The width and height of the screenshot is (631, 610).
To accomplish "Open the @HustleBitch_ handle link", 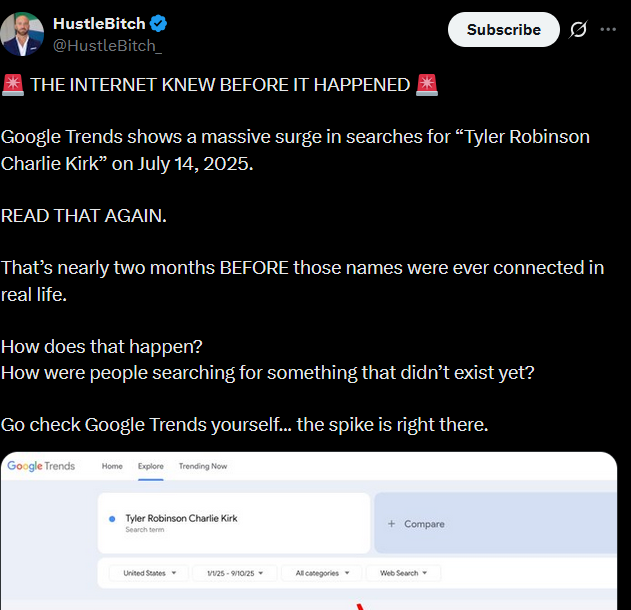I will click(x=107, y=44).
